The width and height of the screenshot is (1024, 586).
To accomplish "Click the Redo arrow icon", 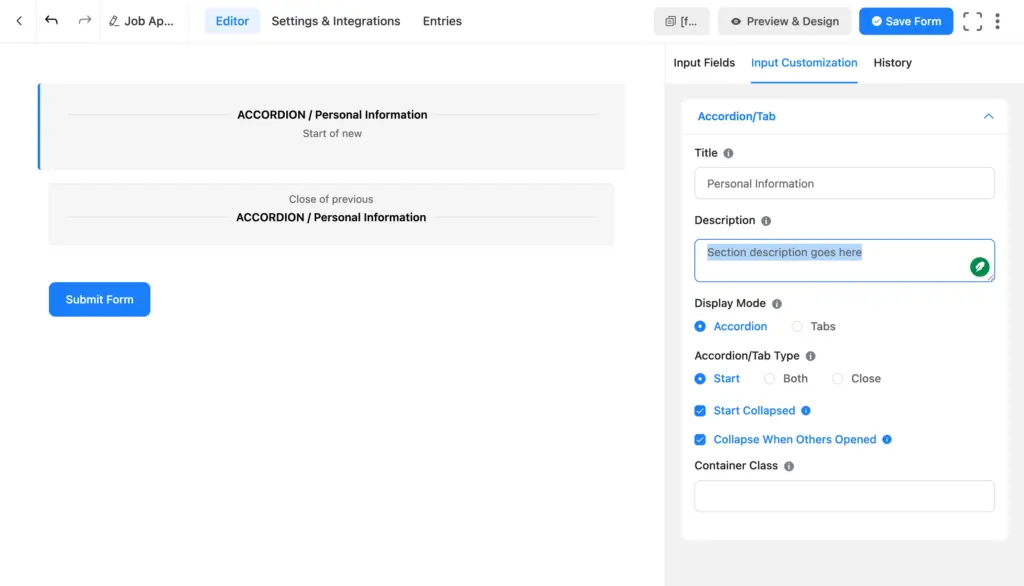I will (x=83, y=20).
